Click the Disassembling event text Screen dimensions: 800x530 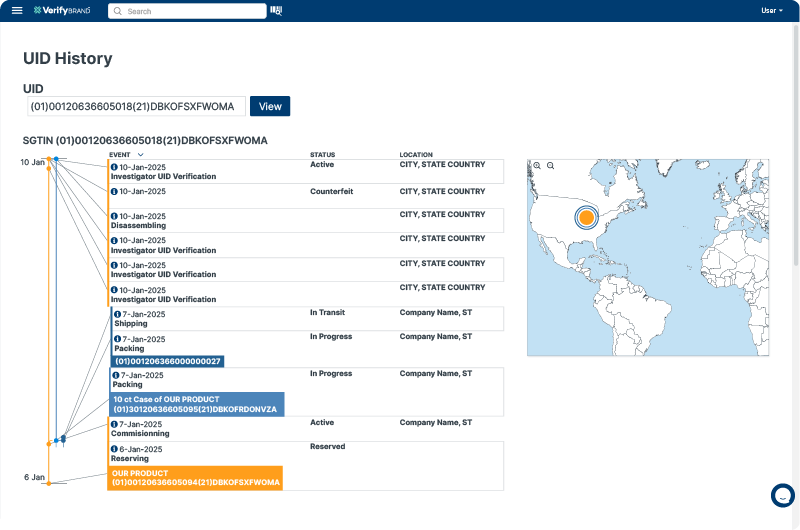tap(138, 225)
